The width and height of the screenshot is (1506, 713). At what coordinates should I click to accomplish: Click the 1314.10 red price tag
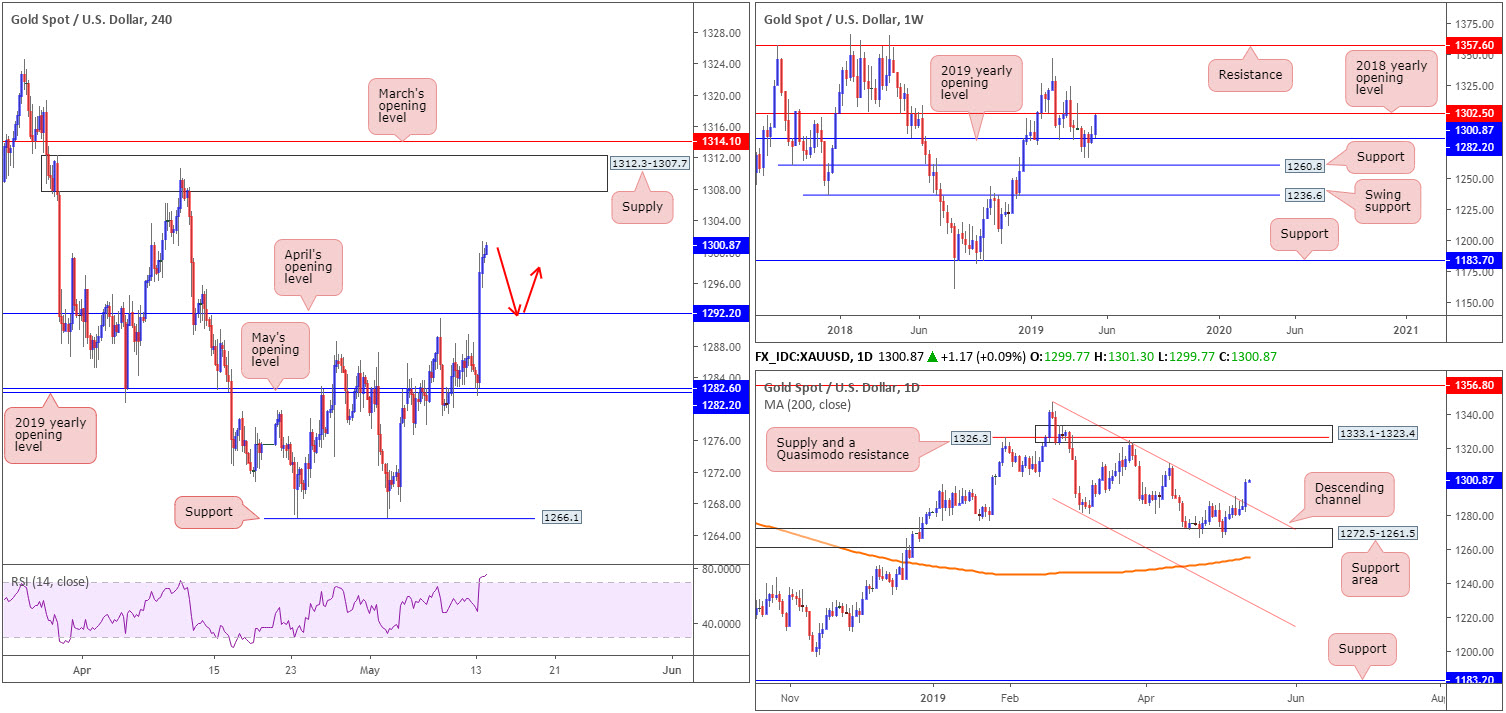pyautogui.click(x=720, y=142)
